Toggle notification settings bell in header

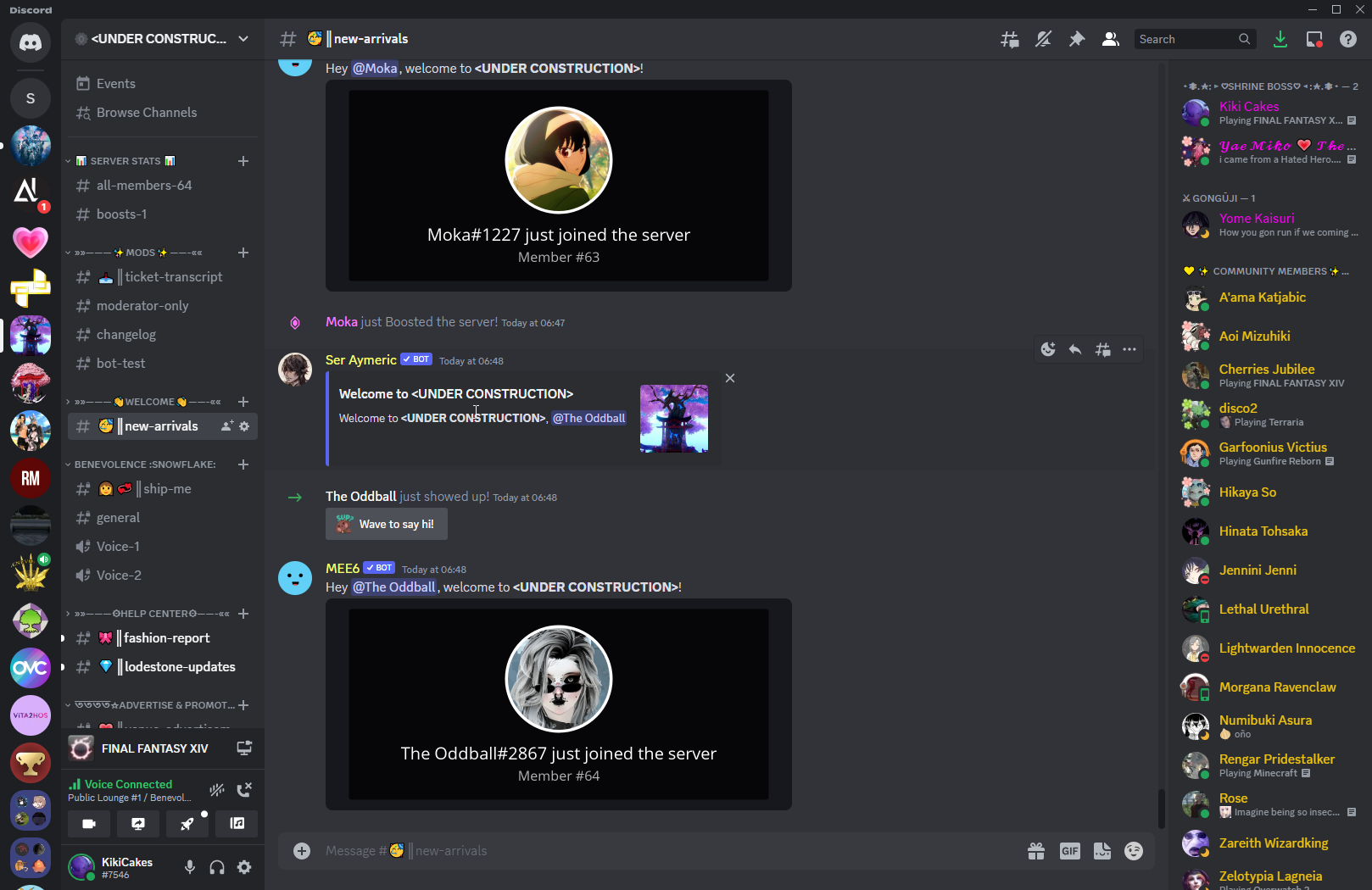(x=1043, y=39)
